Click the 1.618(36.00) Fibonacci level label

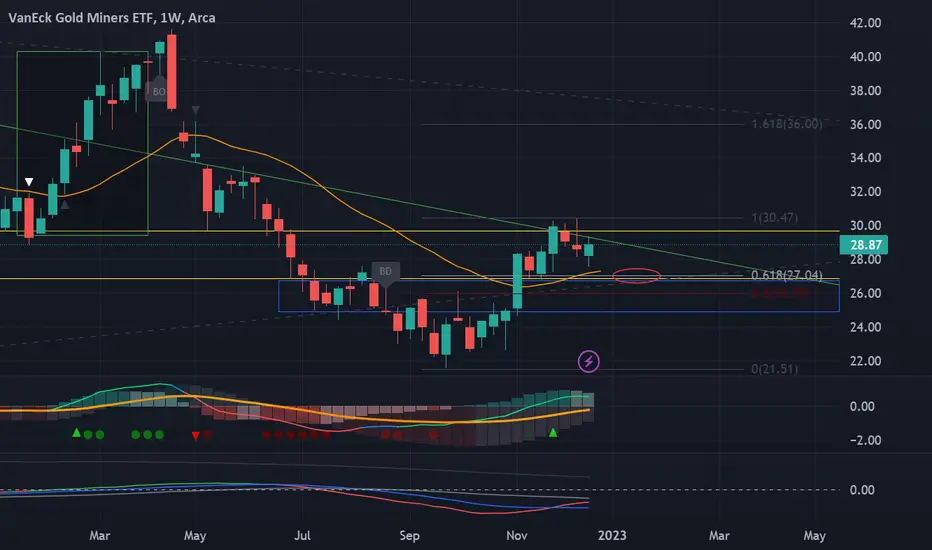(787, 124)
